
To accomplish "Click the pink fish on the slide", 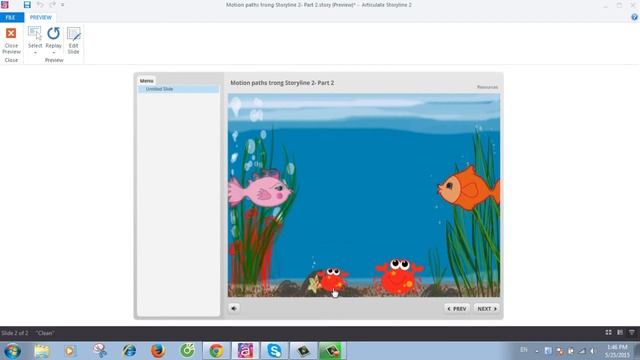I will click(x=260, y=188).
